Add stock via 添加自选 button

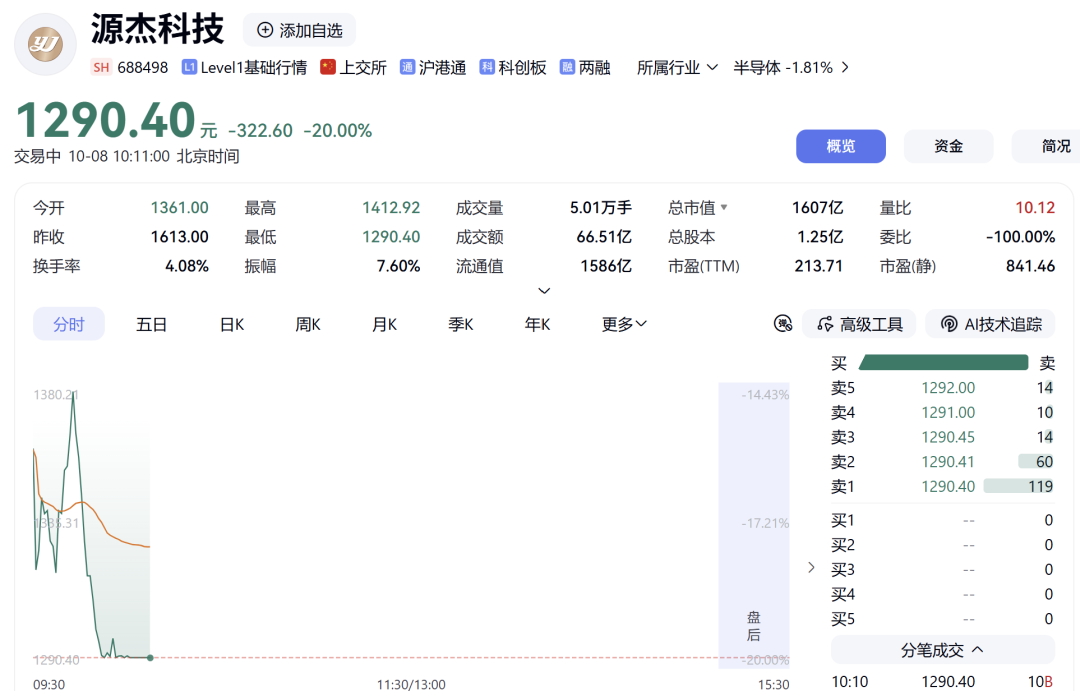(300, 30)
